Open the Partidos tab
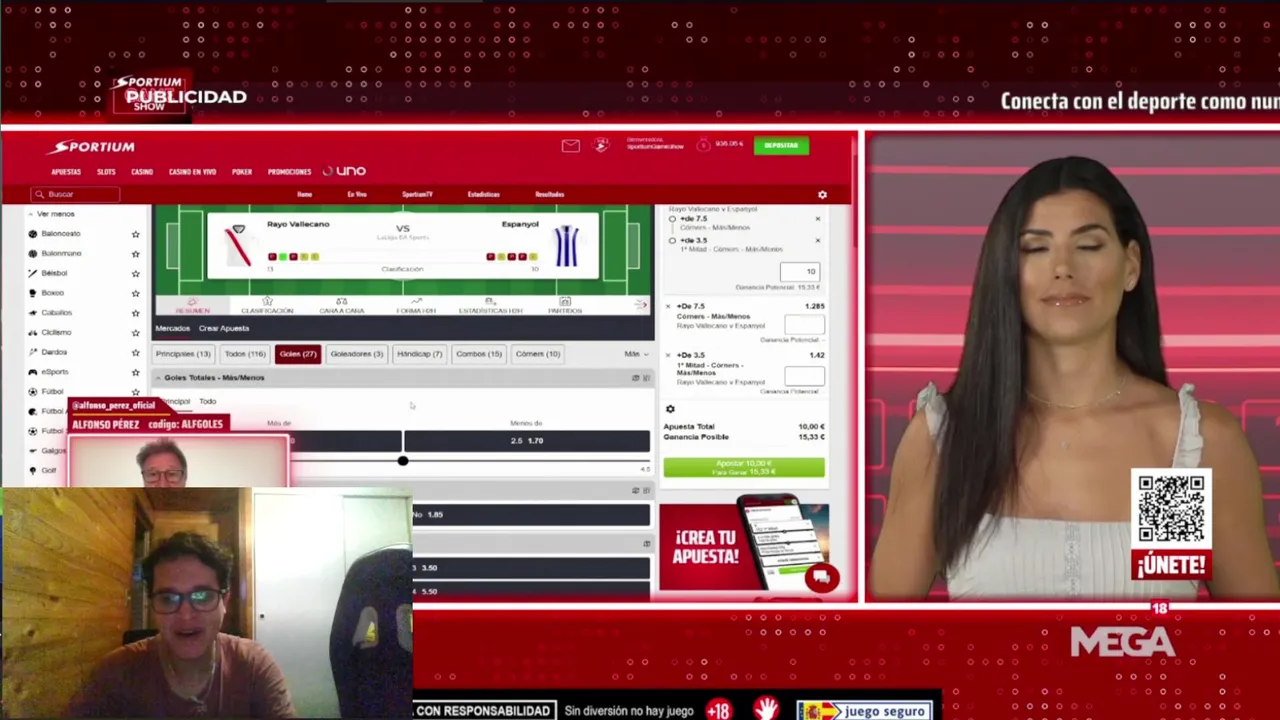Image resolution: width=1280 pixels, height=720 pixels. point(565,306)
